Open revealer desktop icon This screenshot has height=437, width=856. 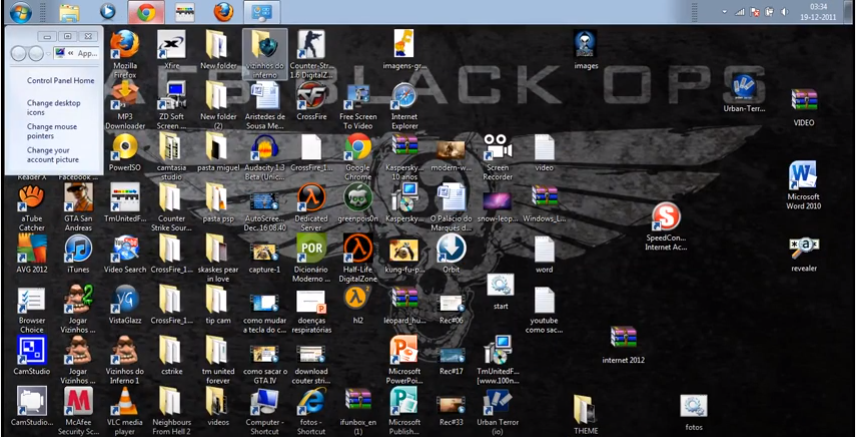tap(804, 254)
